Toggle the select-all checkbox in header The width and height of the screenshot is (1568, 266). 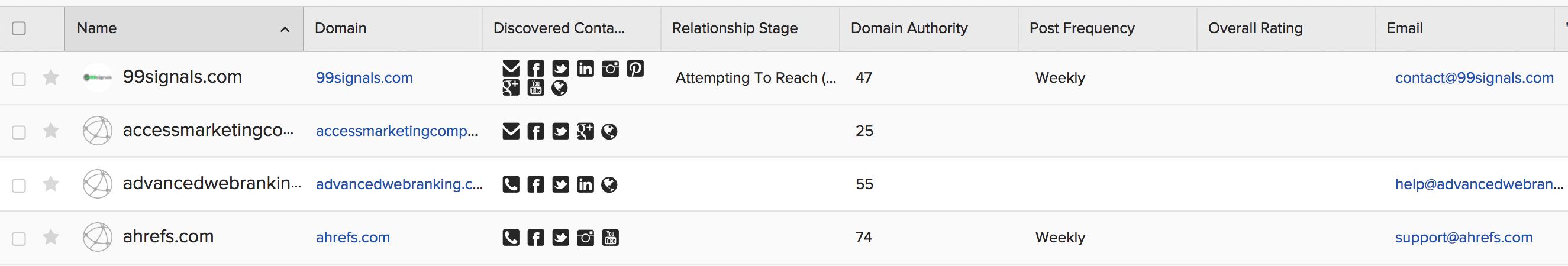(19, 28)
